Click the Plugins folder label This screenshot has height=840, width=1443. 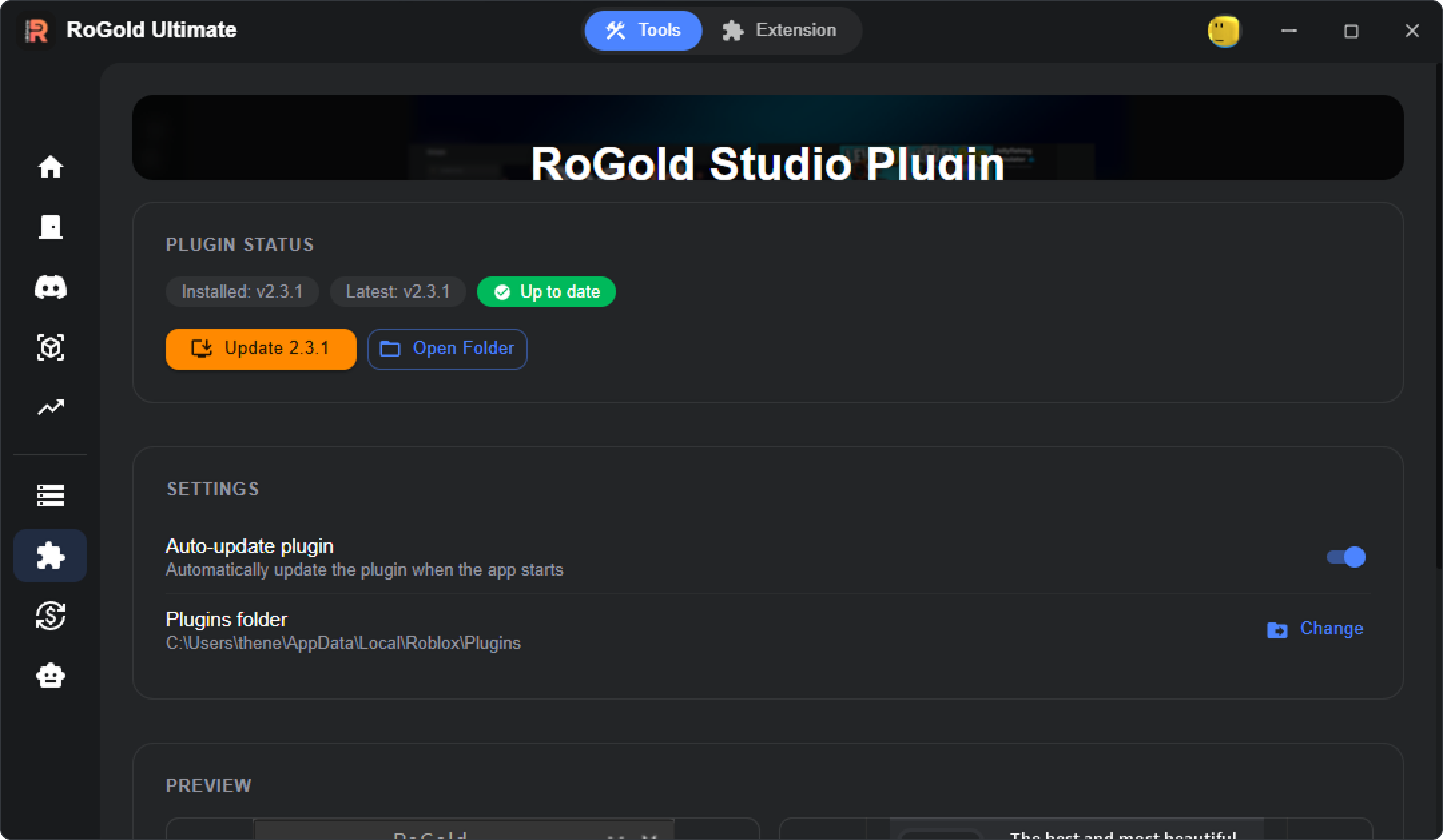226,620
